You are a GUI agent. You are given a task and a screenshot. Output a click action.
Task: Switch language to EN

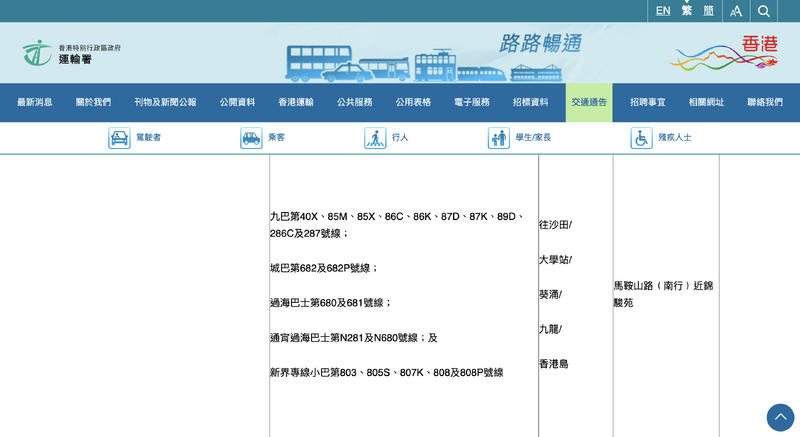click(x=663, y=11)
